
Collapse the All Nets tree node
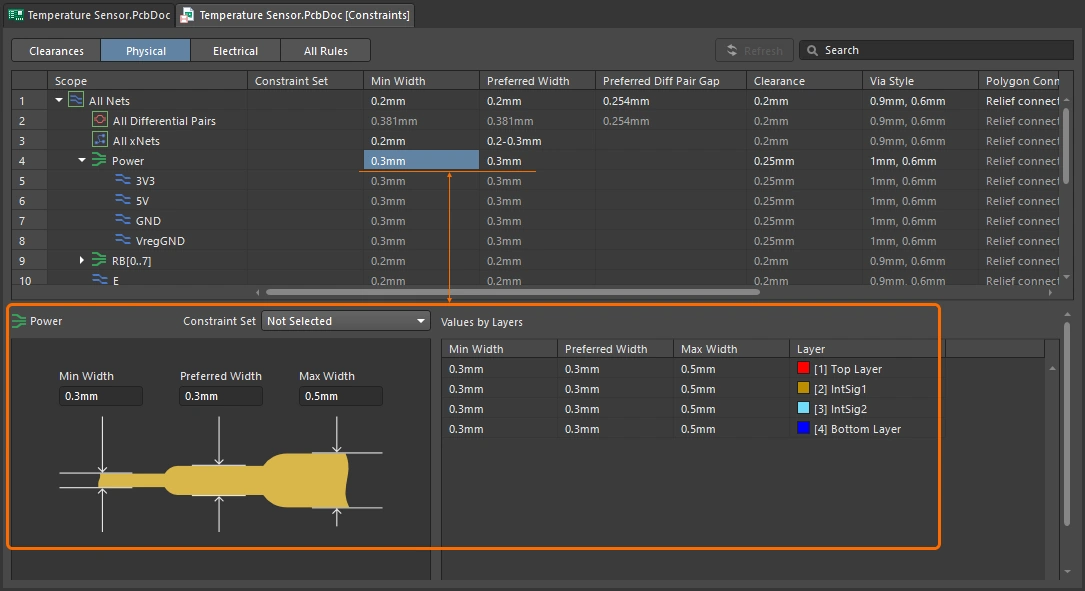[x=59, y=100]
